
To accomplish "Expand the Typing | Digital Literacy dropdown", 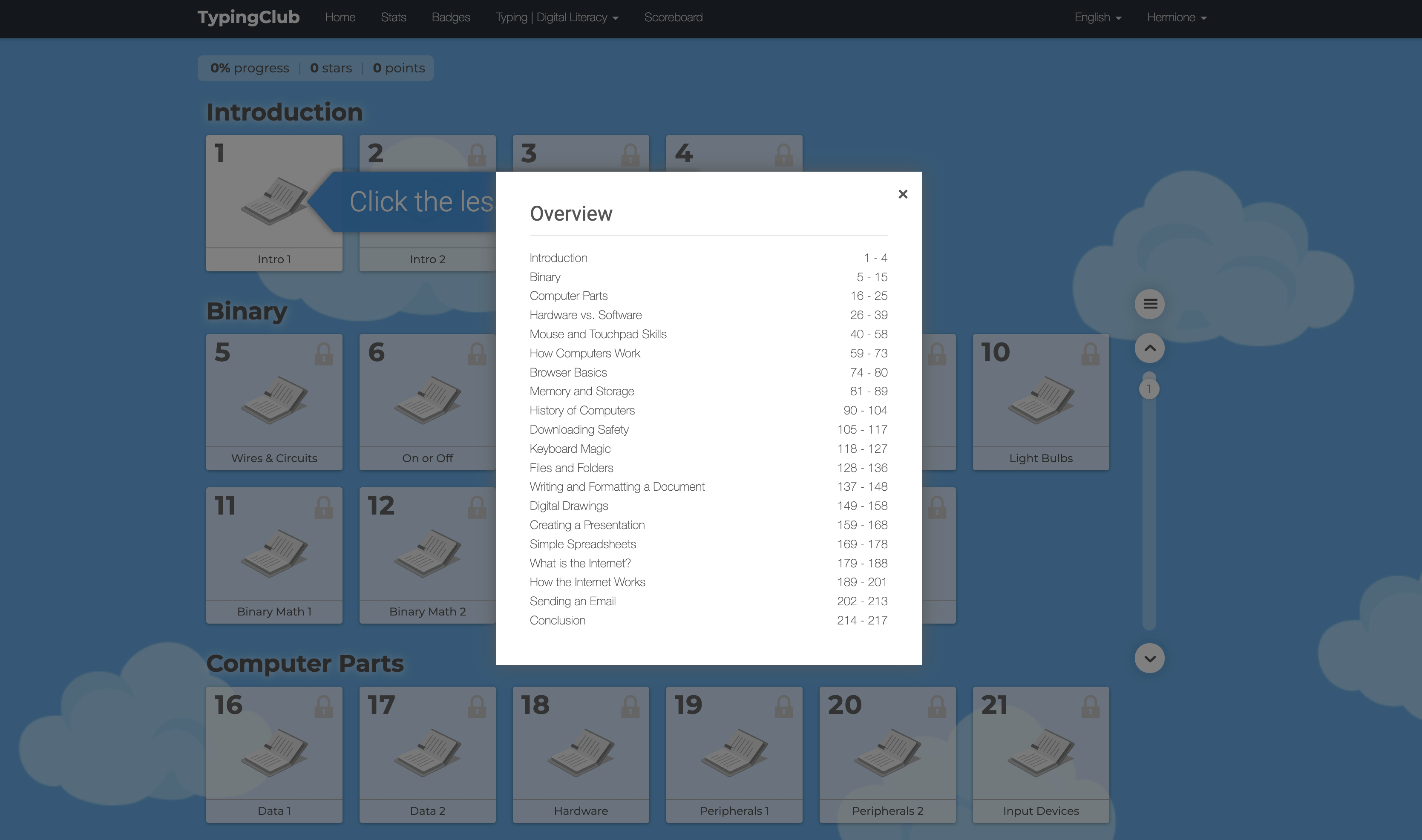I will coord(556,17).
